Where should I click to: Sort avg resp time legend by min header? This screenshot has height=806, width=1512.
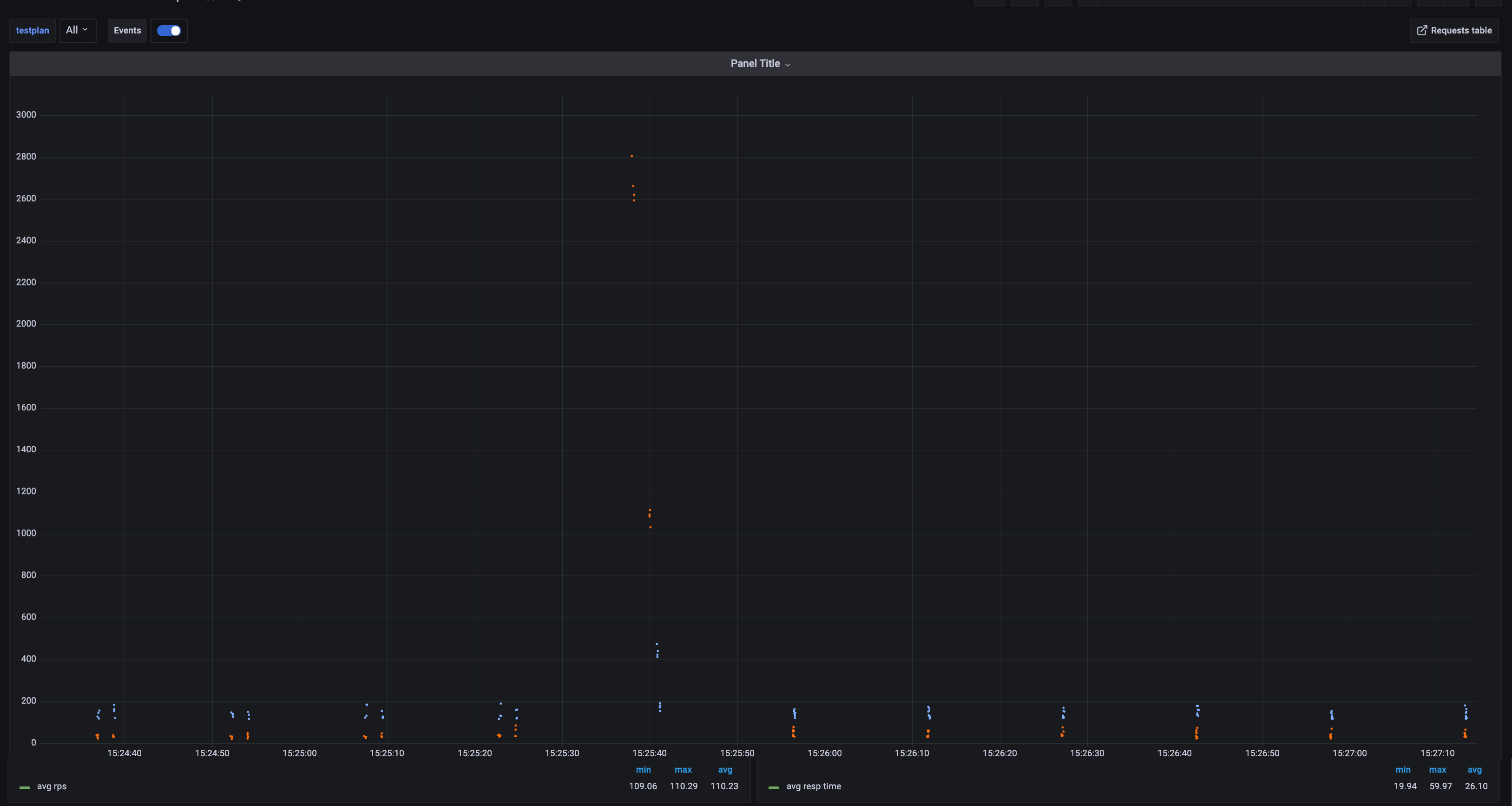(x=1403, y=770)
